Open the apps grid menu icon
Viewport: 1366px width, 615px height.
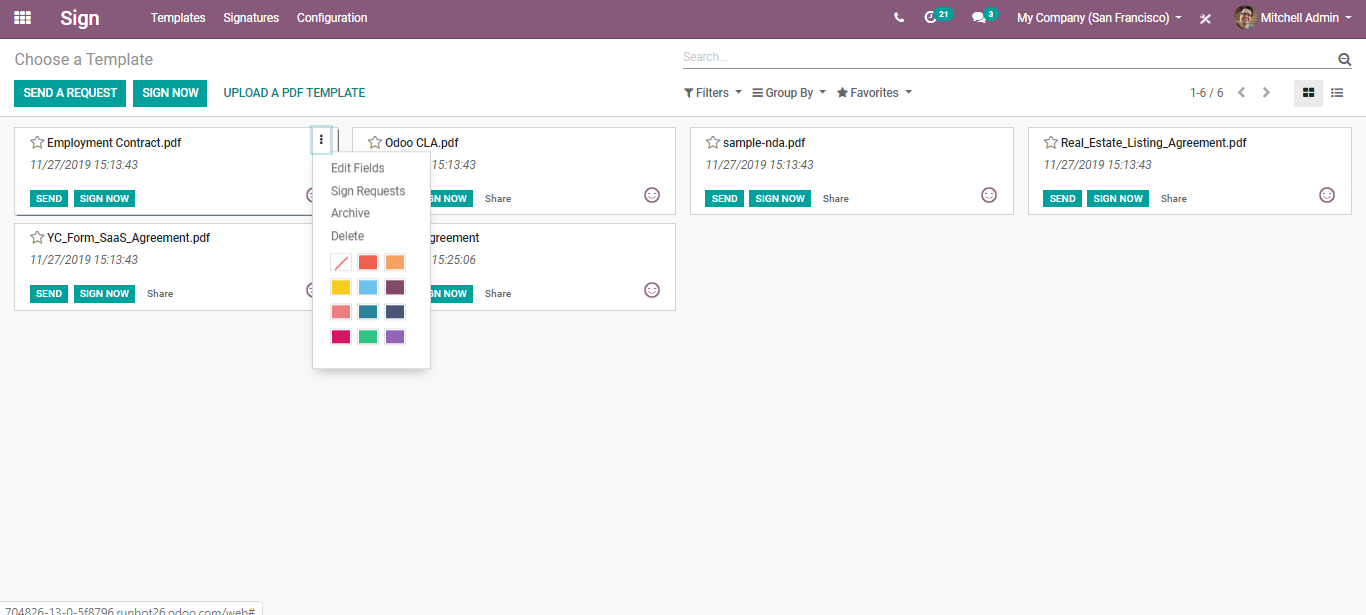[22, 18]
